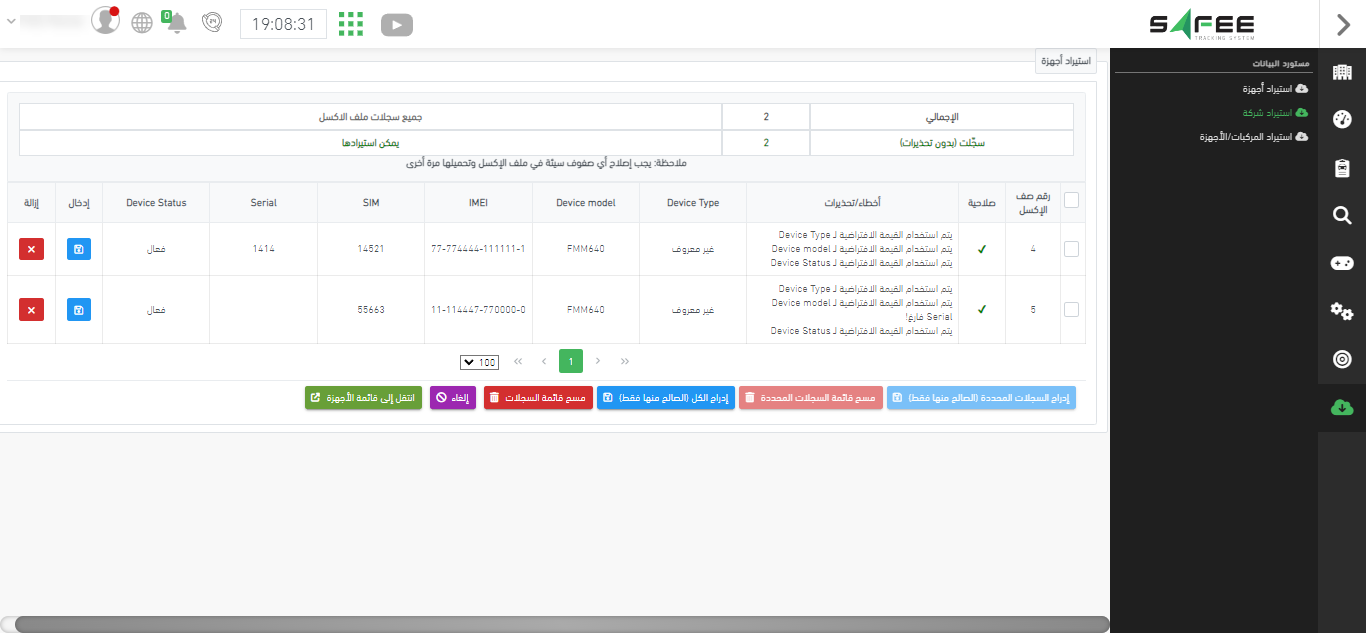Open the gamepad control sidebar icon
This screenshot has height=633, width=1366.
1342,263
